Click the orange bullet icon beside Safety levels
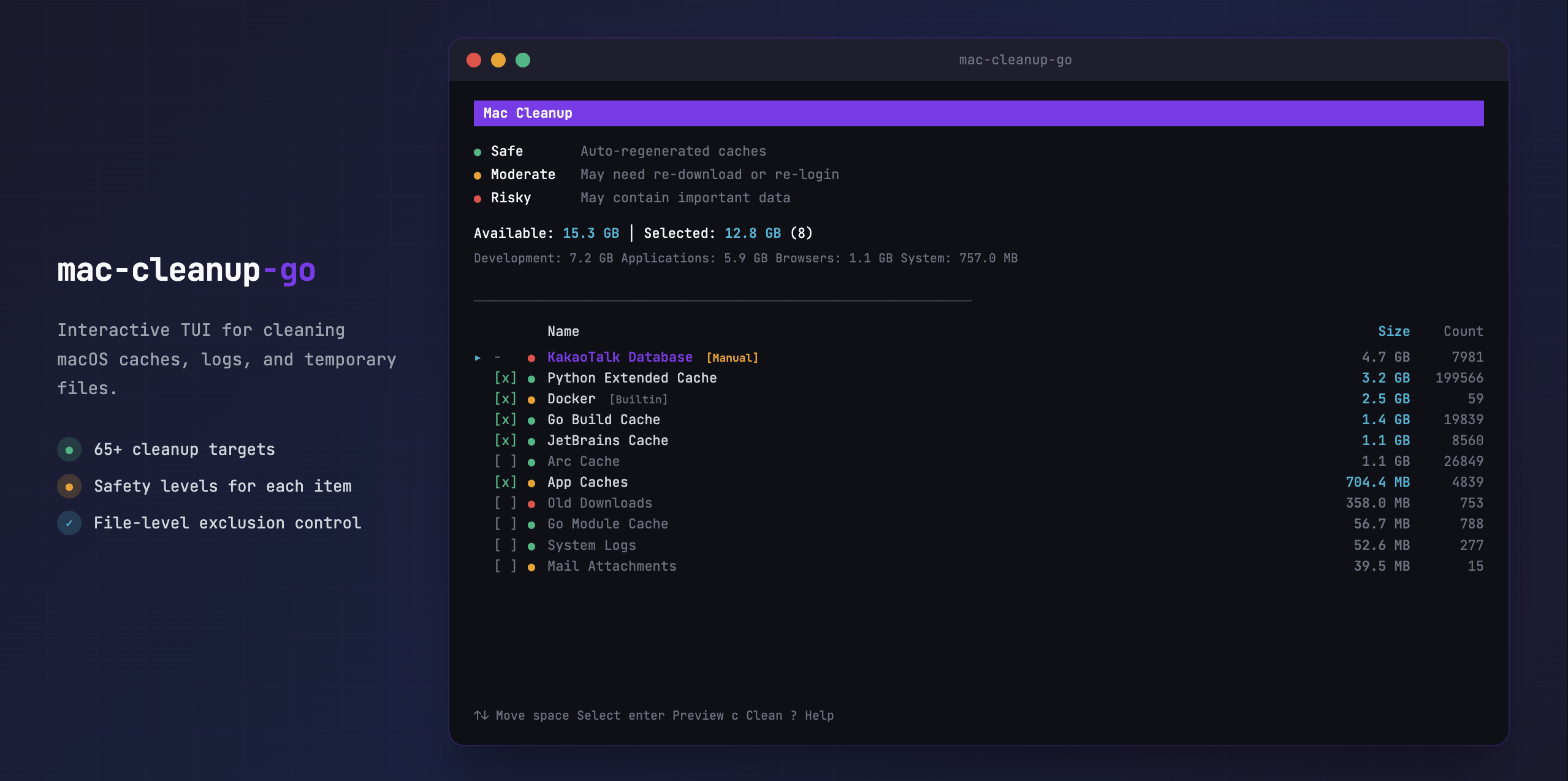The width and height of the screenshot is (1568, 781). (69, 487)
